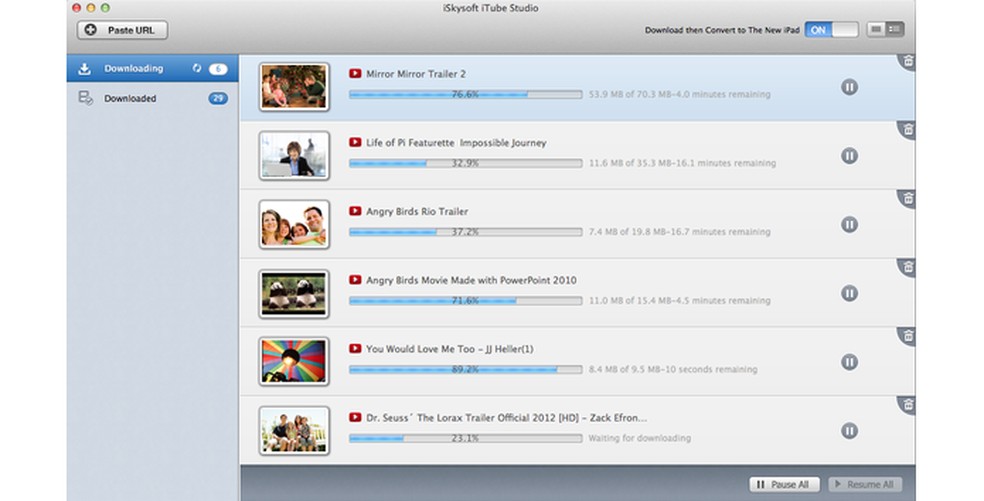Click the 76.6% progress bar
Screen dimensions: 984x501
(x=466, y=94)
